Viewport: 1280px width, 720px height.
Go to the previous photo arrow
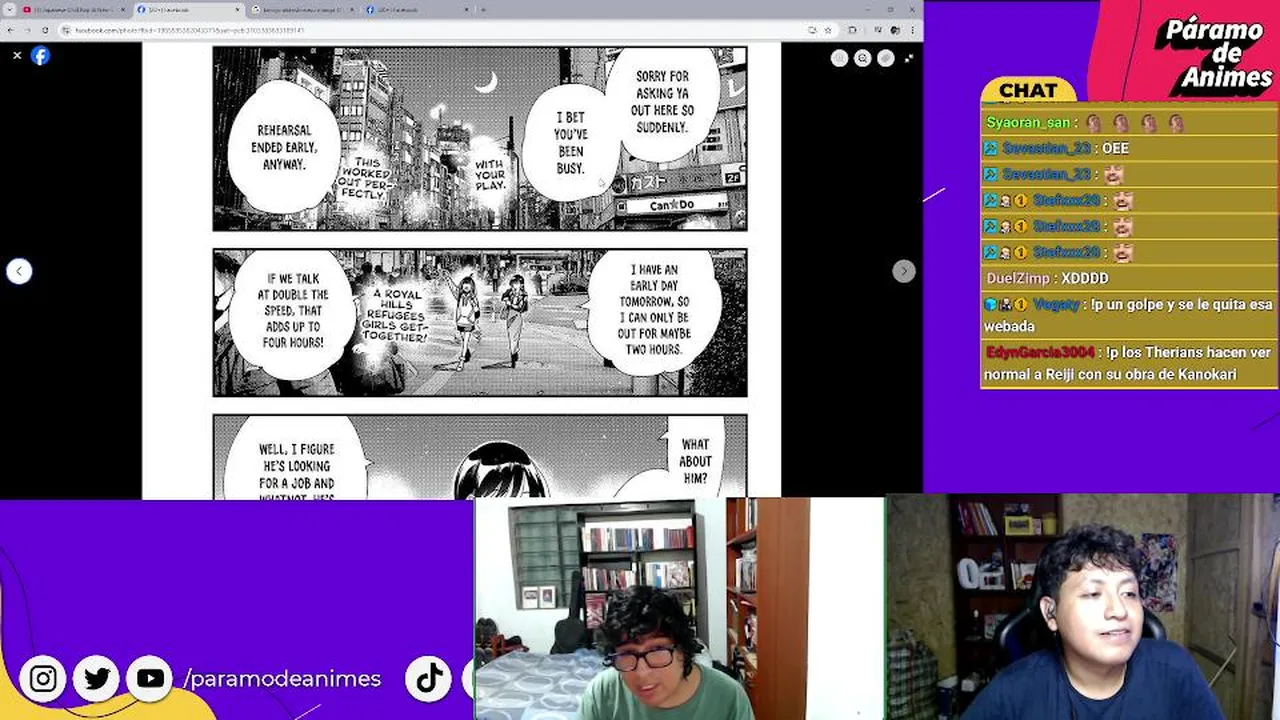coord(19,271)
